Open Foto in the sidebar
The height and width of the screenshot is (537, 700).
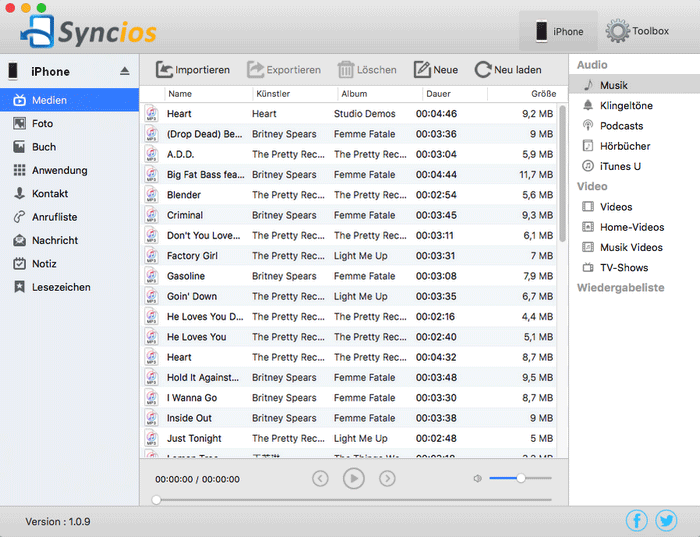42,124
